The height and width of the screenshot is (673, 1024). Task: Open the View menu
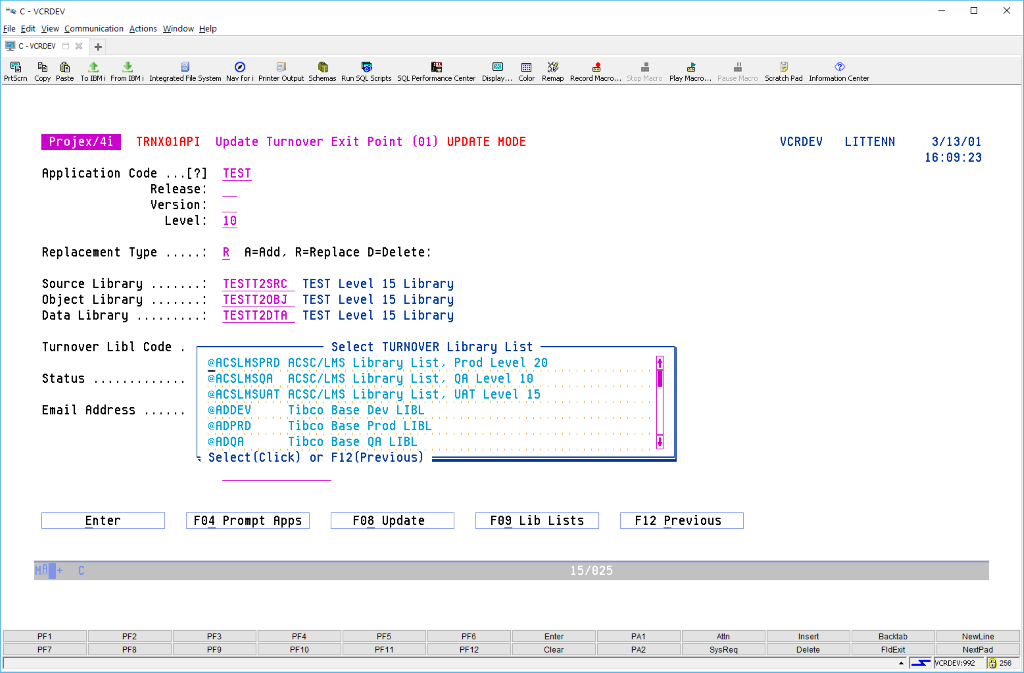[x=50, y=29]
